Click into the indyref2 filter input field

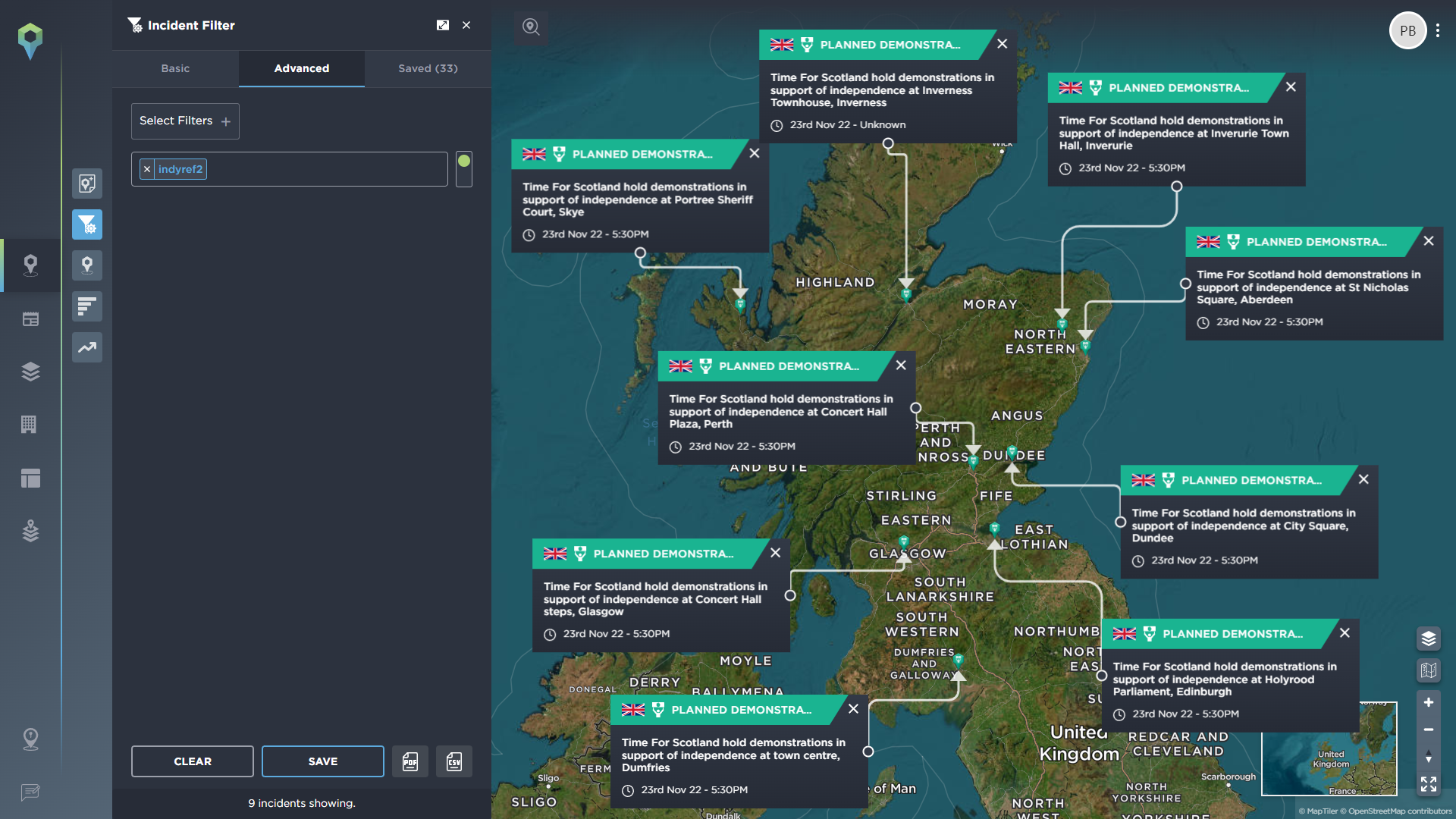click(290, 169)
